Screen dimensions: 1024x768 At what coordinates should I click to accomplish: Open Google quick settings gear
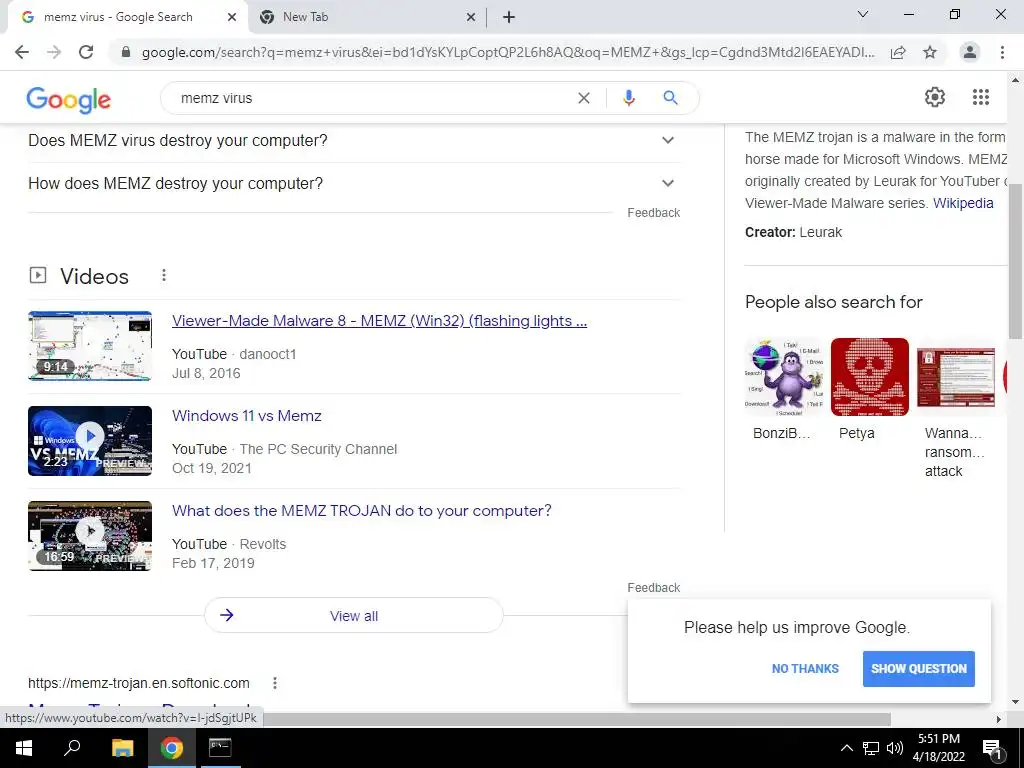click(x=935, y=97)
